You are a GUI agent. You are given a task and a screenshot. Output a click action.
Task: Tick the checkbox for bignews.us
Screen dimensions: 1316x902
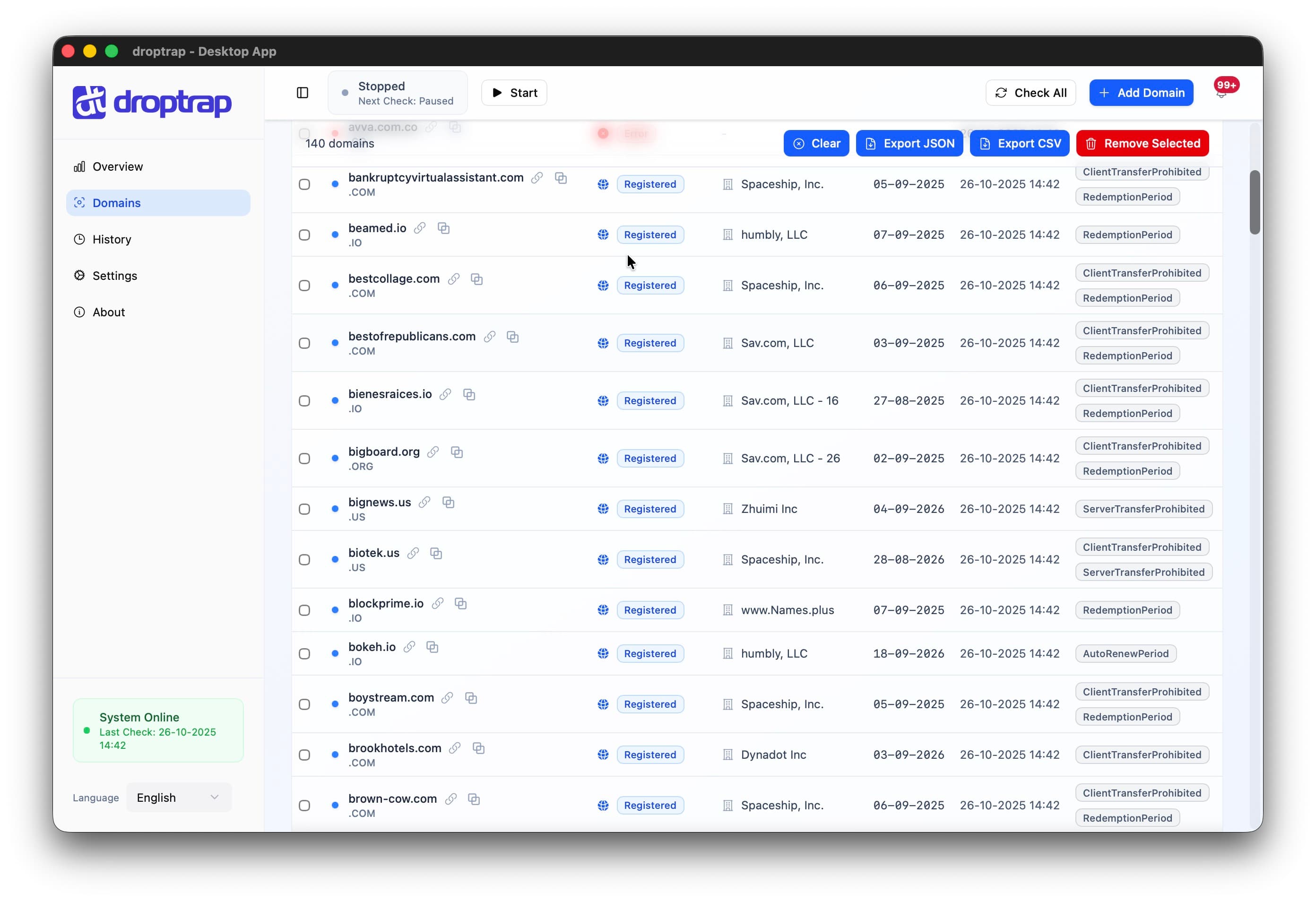(x=304, y=509)
